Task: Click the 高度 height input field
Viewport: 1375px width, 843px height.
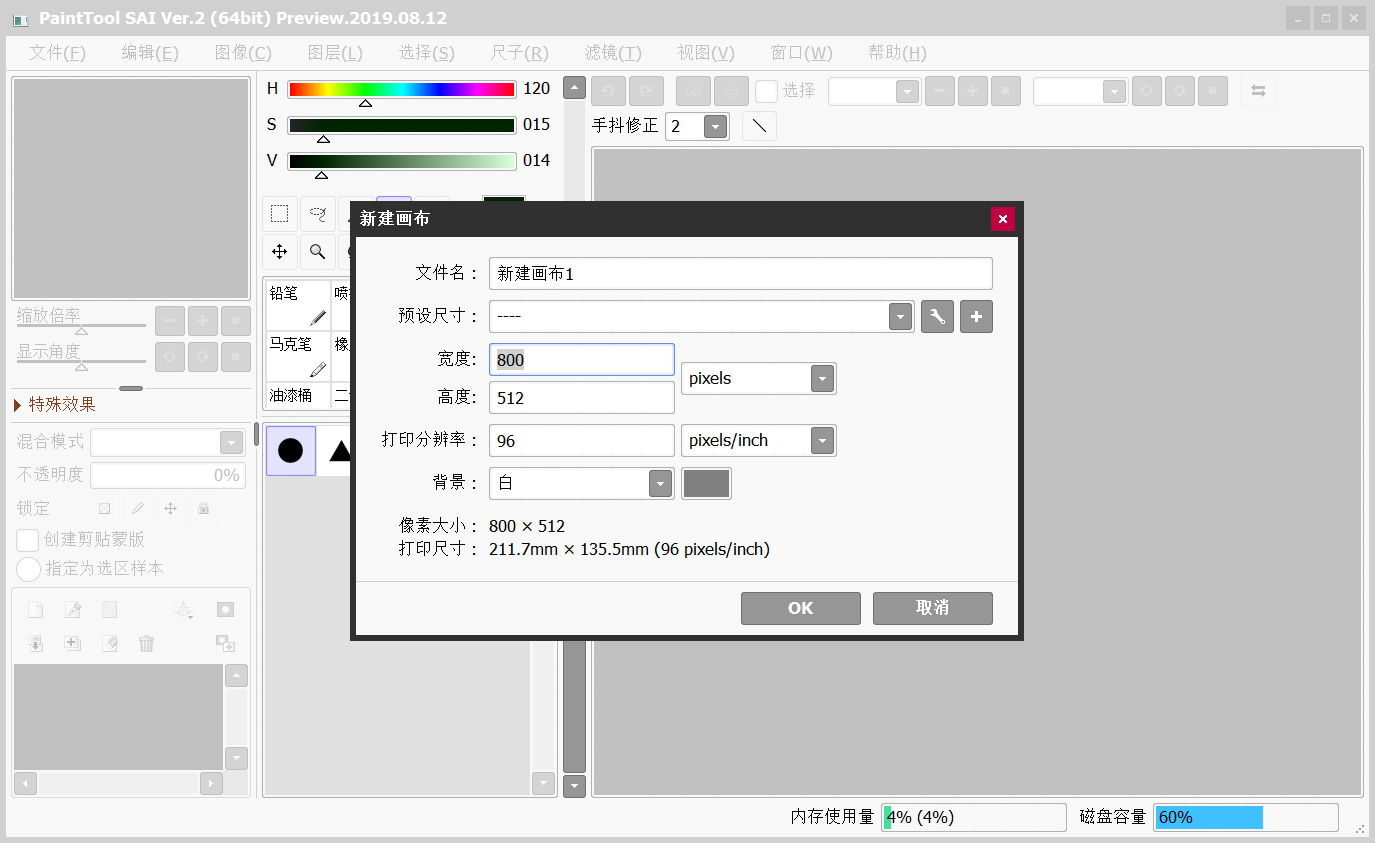Action: pos(582,398)
